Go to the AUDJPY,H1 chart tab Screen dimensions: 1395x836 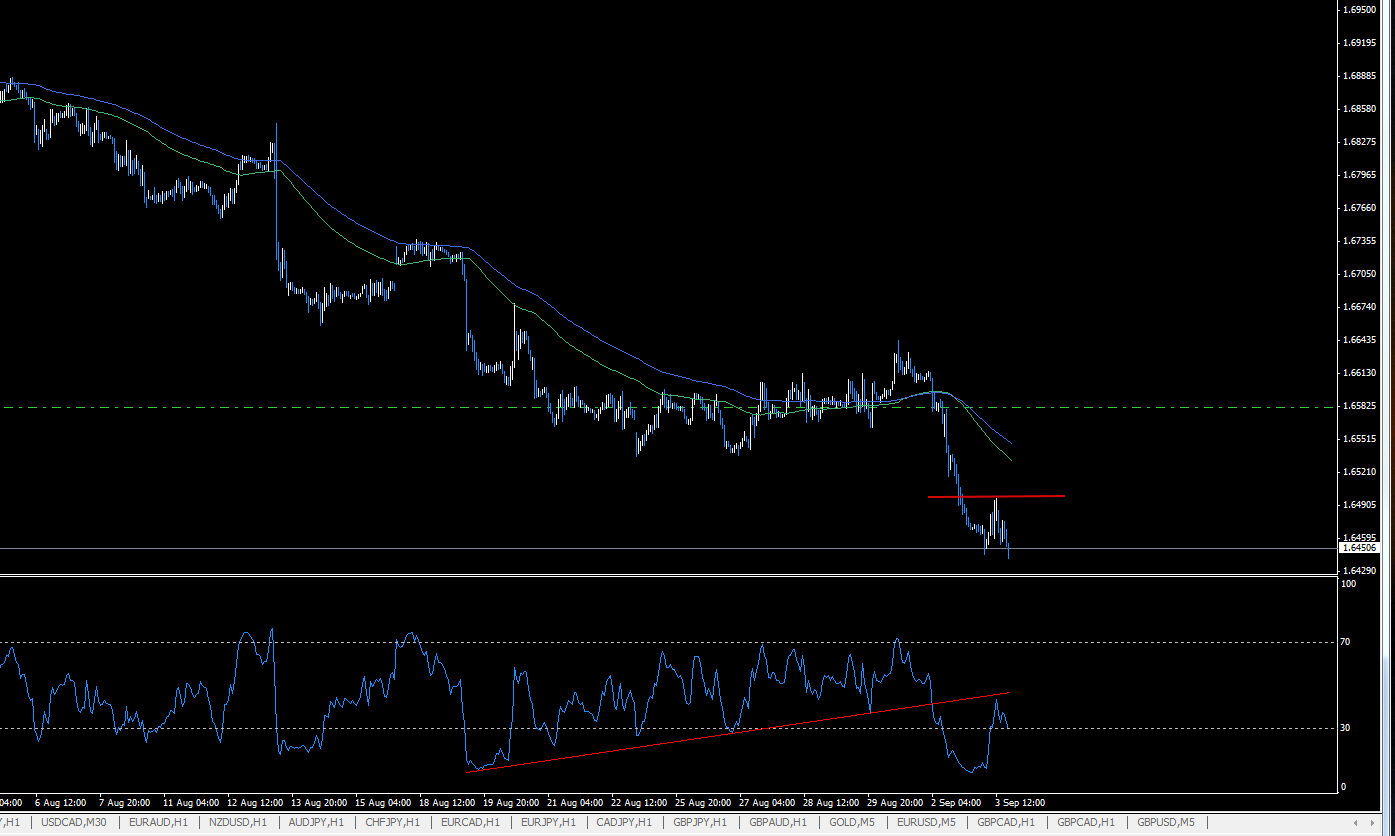point(315,822)
